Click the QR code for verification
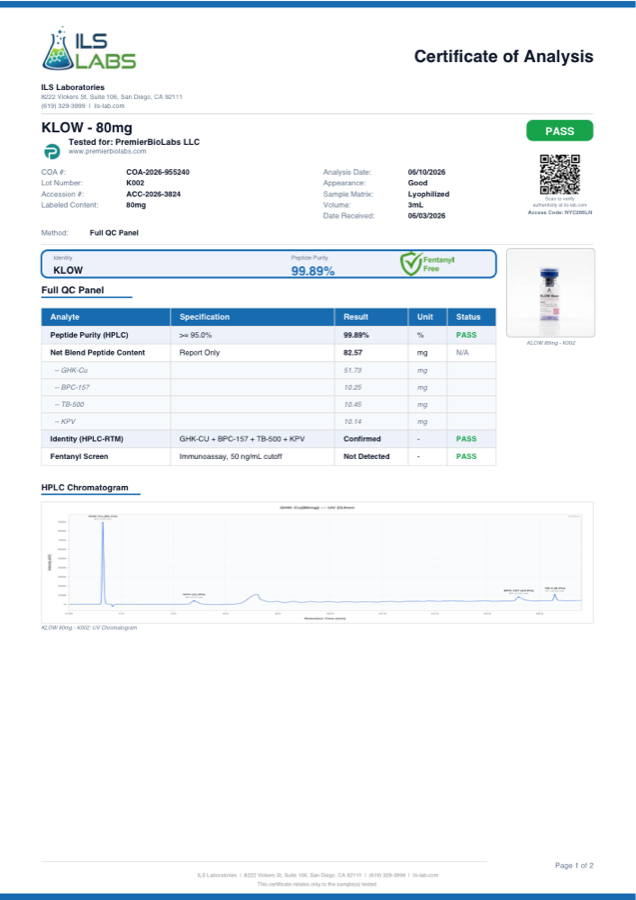This screenshot has width=636, height=900. click(560, 174)
